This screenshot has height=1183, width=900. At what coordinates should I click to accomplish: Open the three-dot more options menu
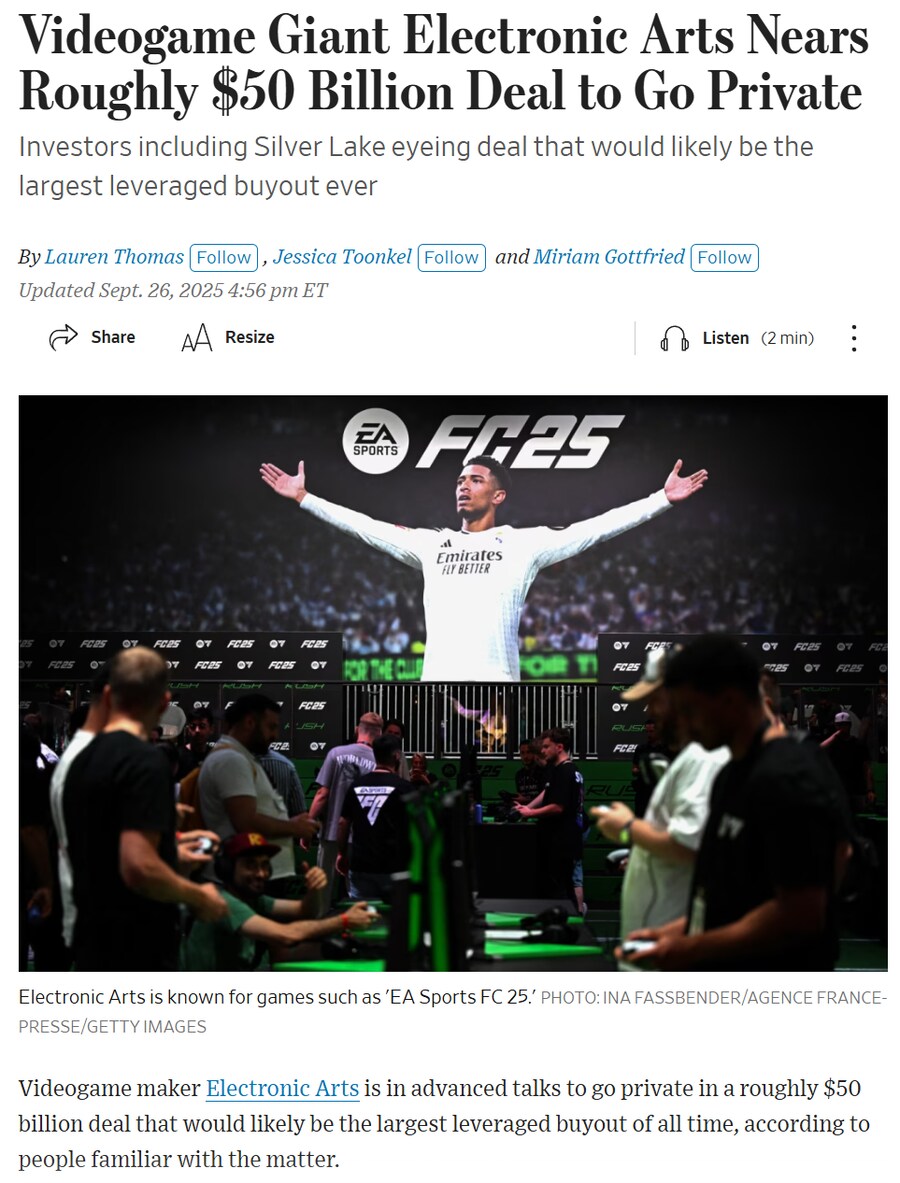(853, 338)
